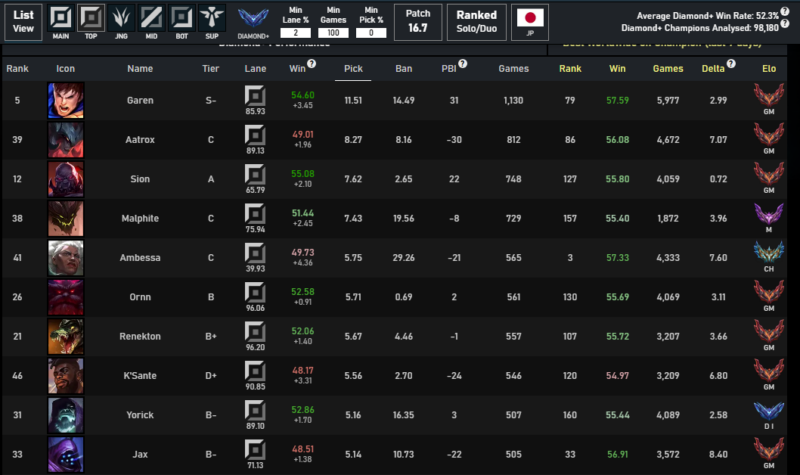Filter by the JNG jungle role icon

point(121,18)
